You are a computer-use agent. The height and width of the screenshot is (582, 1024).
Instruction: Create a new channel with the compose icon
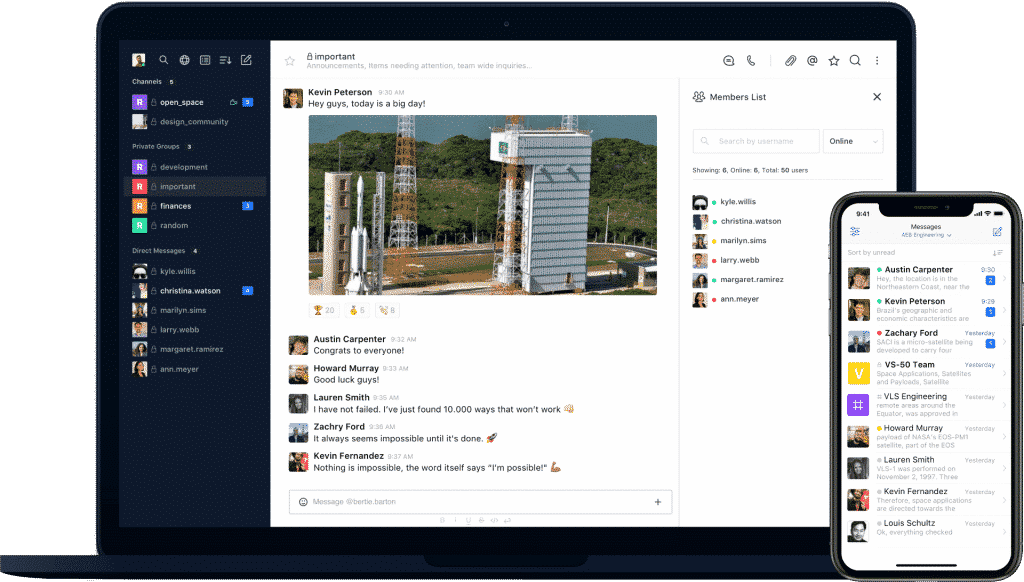247,60
